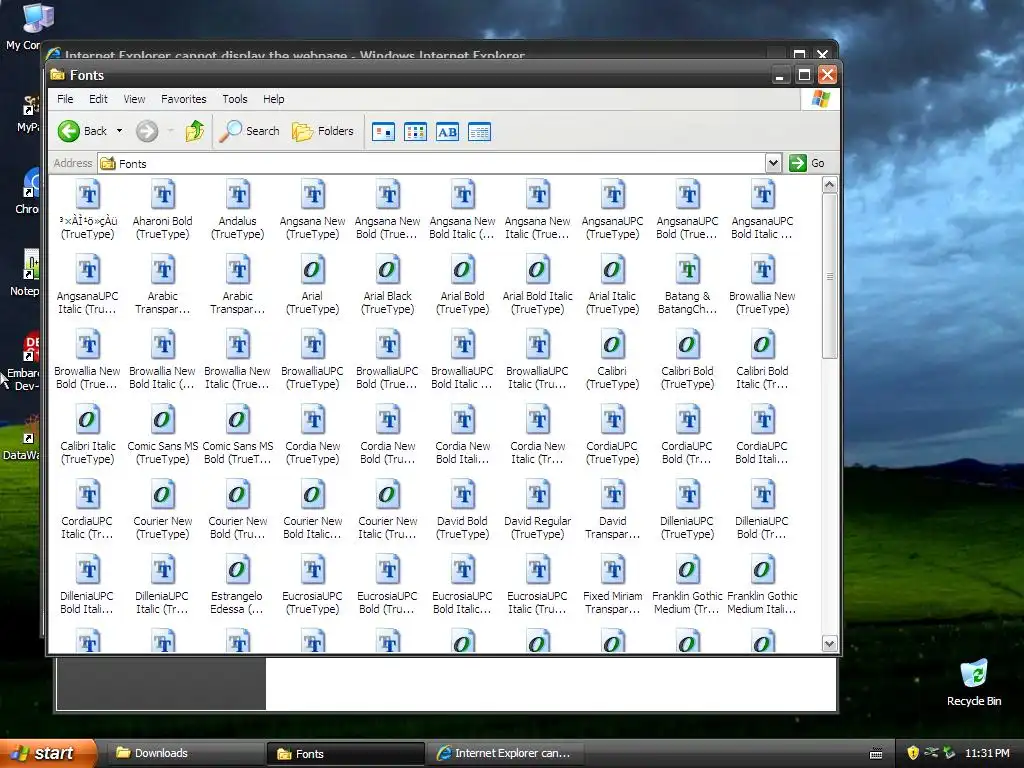The width and height of the screenshot is (1024, 768).
Task: Click the scrollbar up arrow
Action: point(829,185)
